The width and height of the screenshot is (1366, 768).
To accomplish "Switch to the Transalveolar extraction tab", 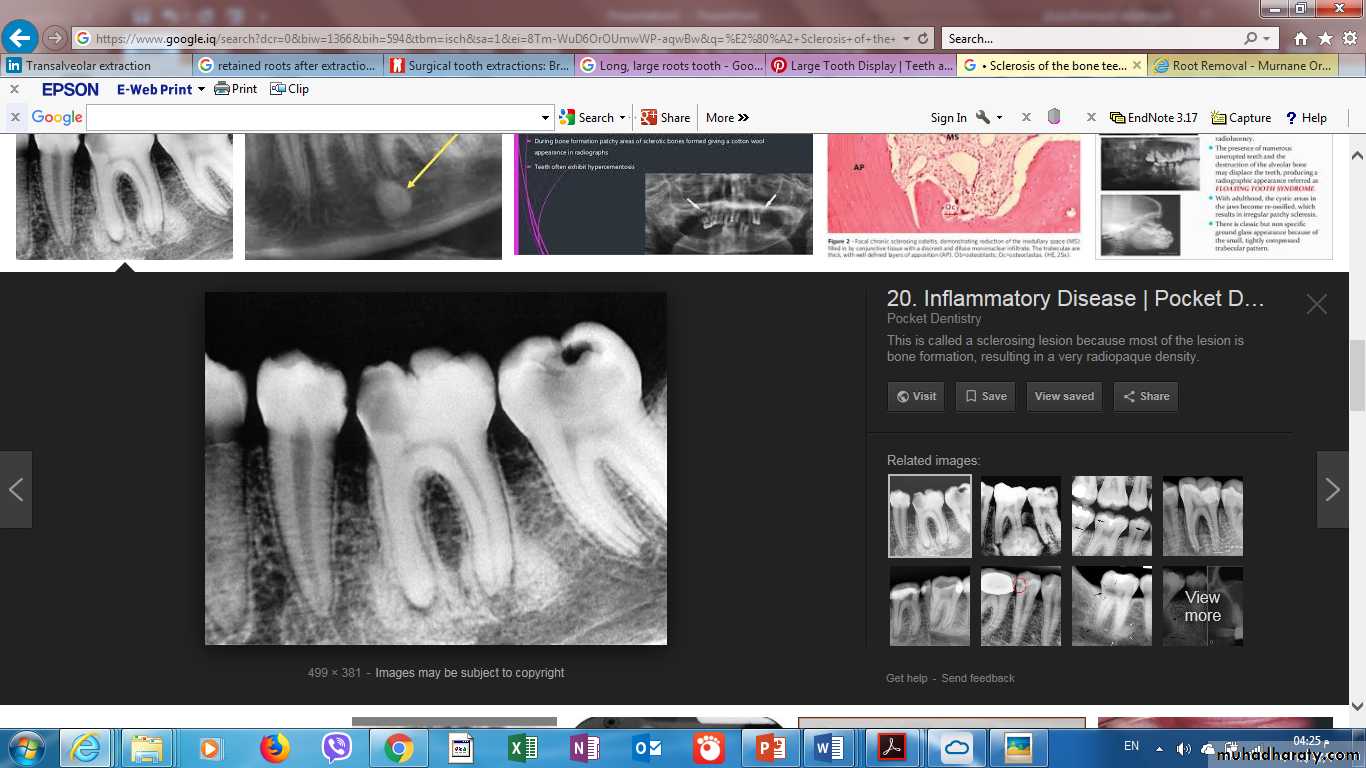I will point(88,65).
